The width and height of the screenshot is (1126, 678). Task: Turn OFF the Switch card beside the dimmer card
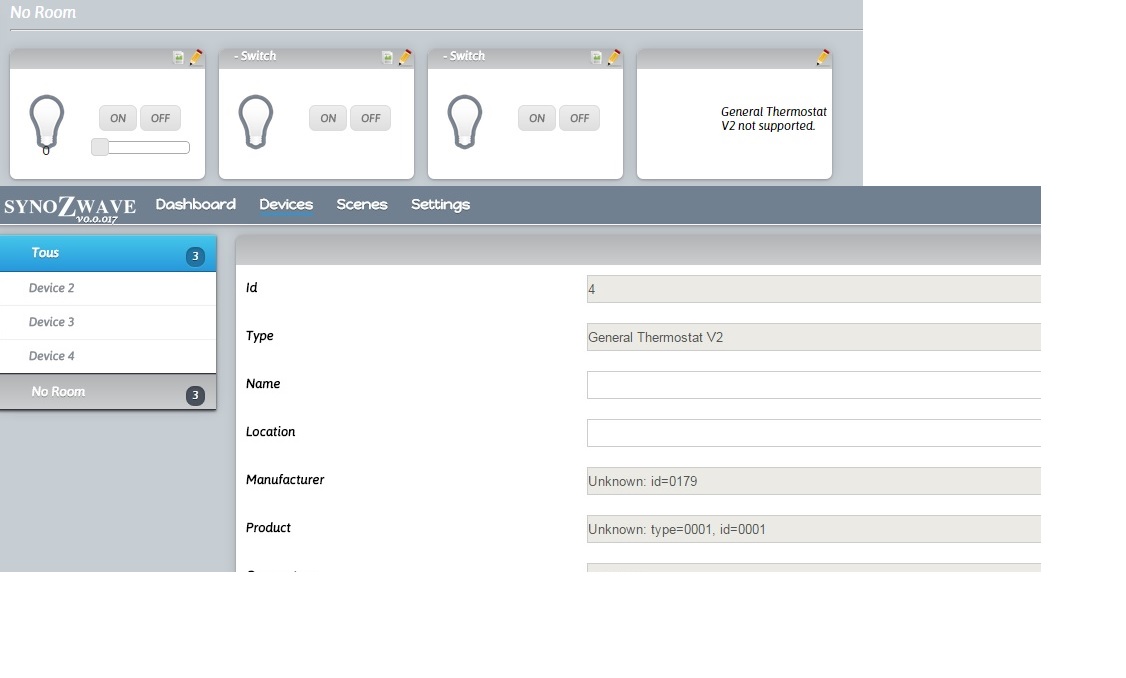(371, 119)
